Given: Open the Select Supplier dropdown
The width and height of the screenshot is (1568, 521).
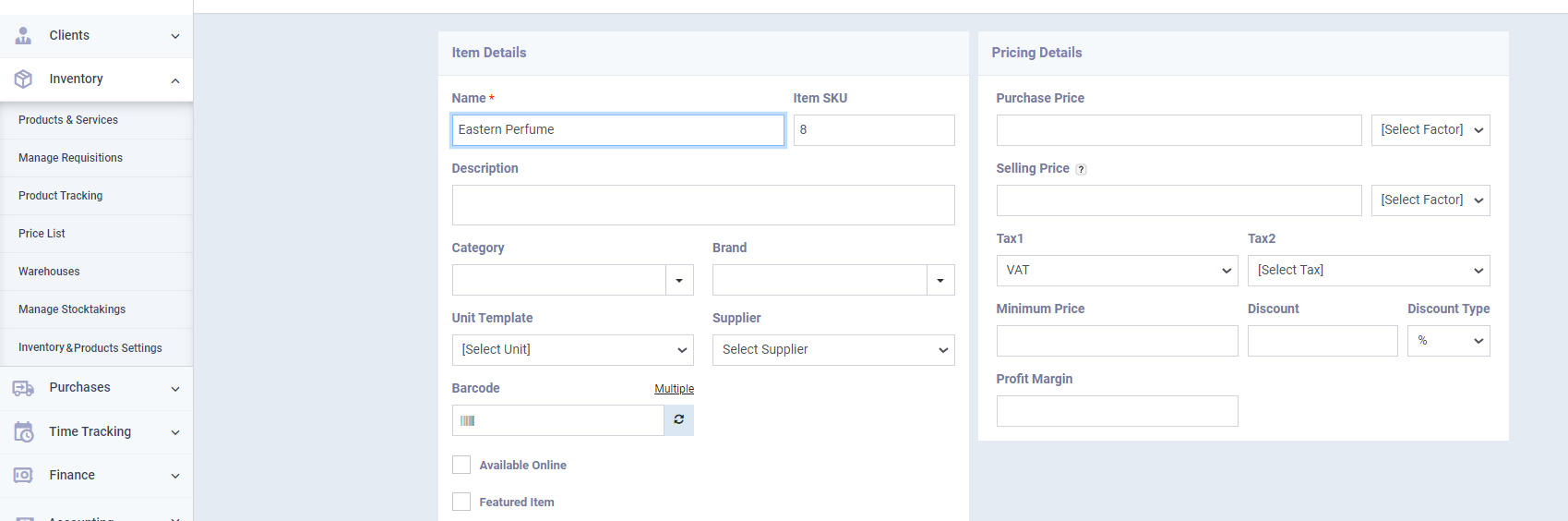Looking at the screenshot, I should click(x=832, y=350).
